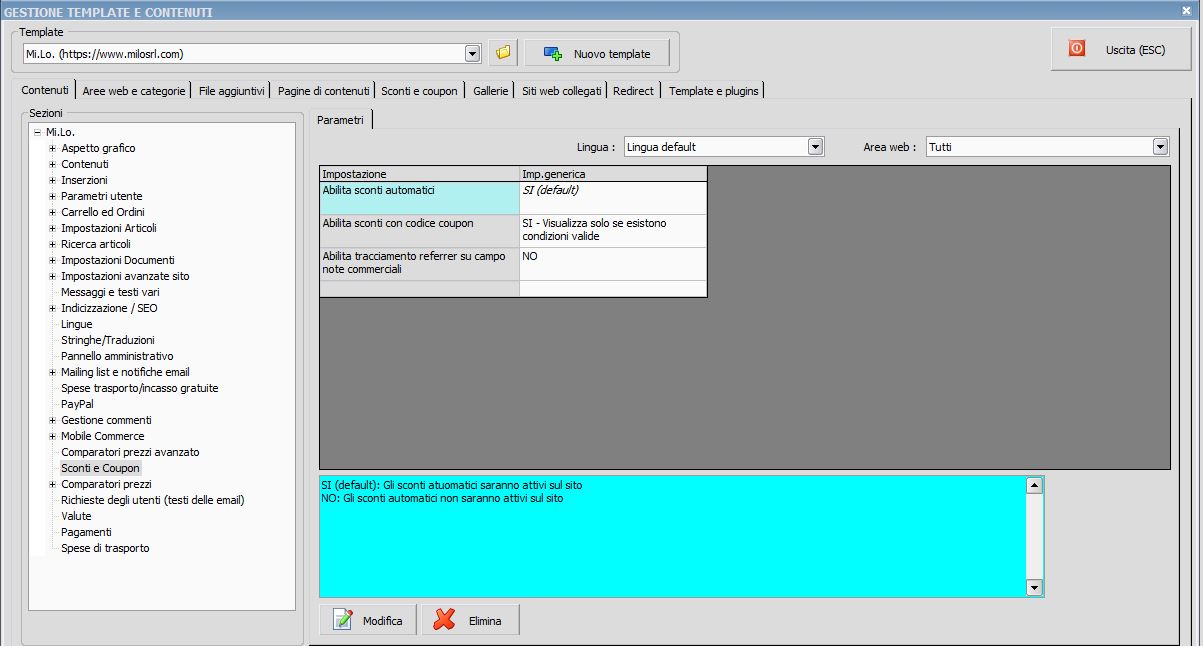Switch to Aree web e categorie tab
1203x646 pixels.
pos(134,91)
